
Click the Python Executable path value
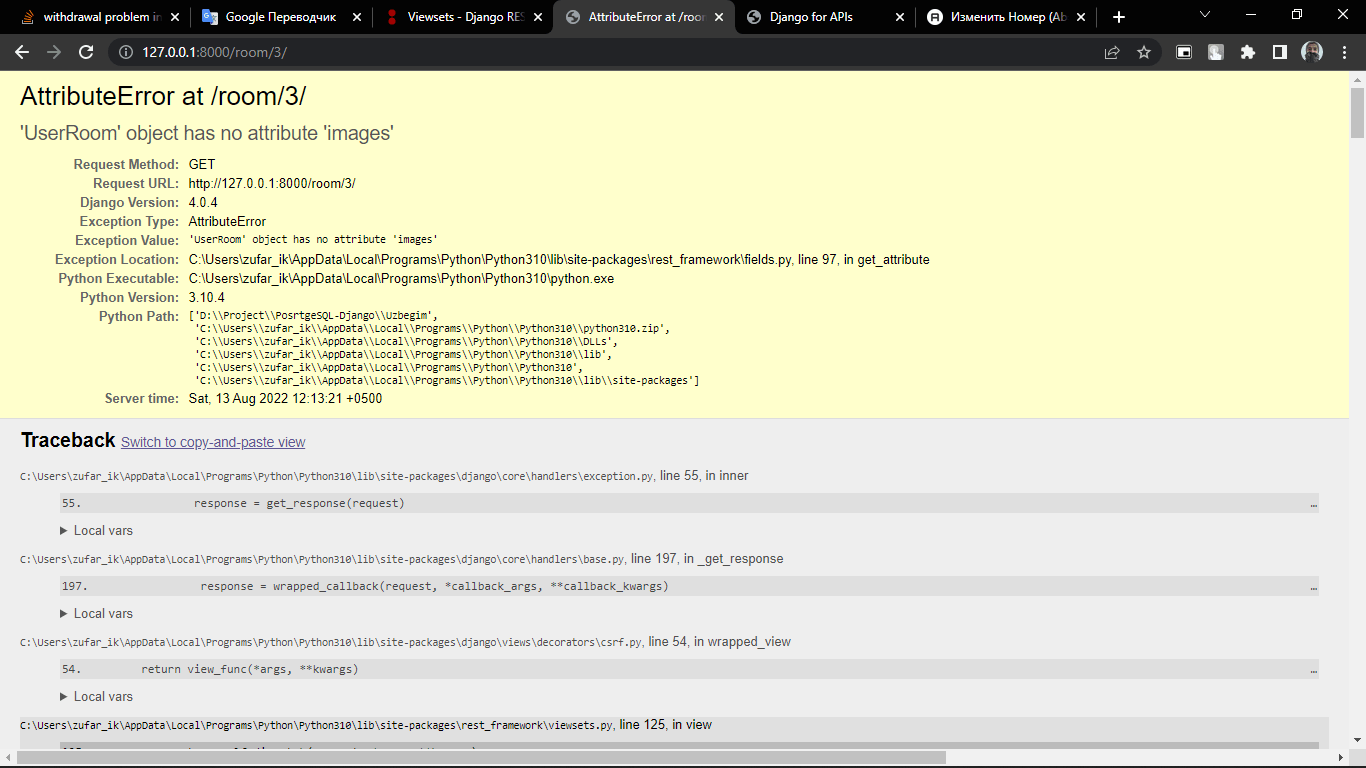(401, 279)
